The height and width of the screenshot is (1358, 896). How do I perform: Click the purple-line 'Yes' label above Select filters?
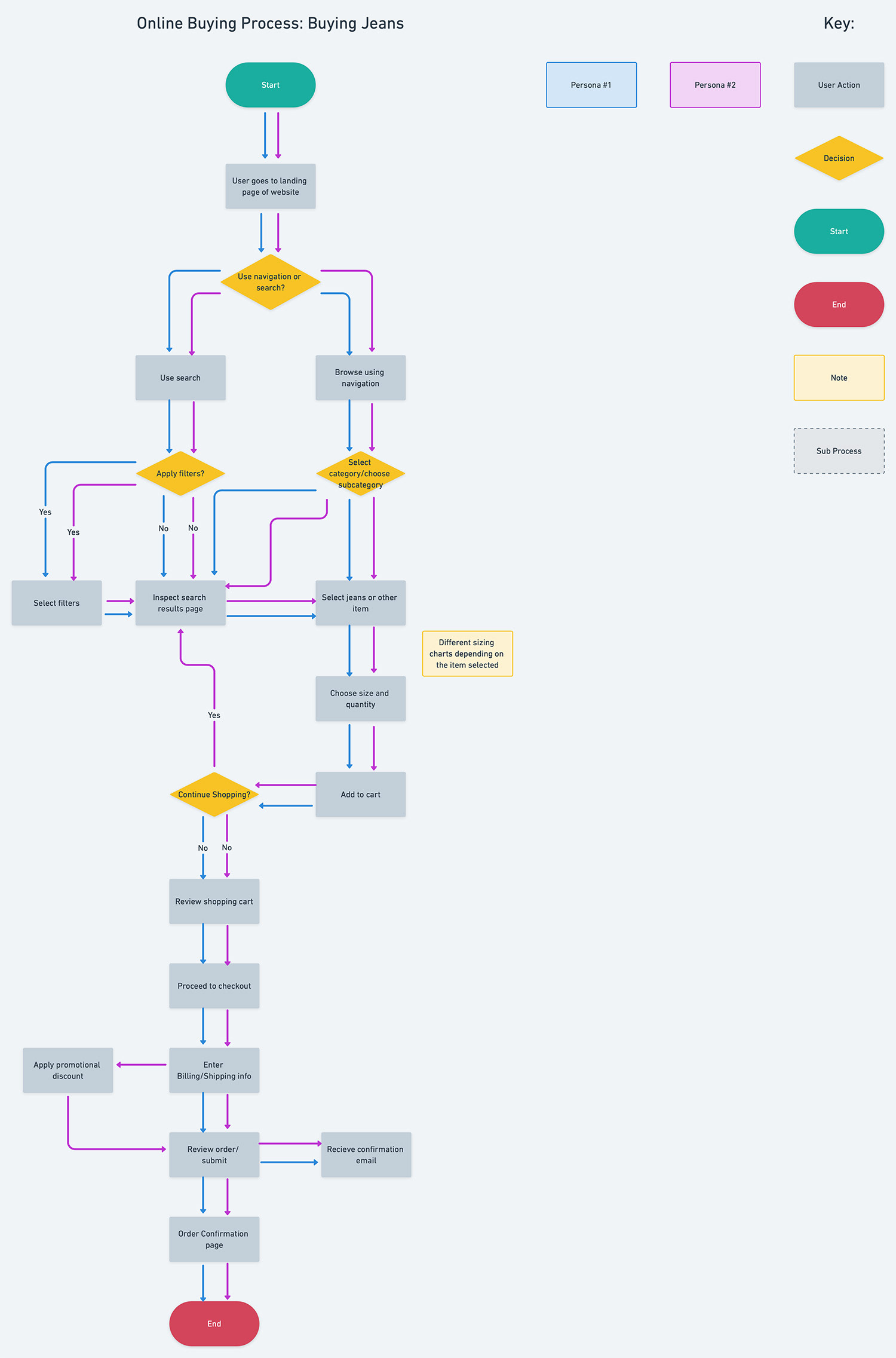[73, 532]
